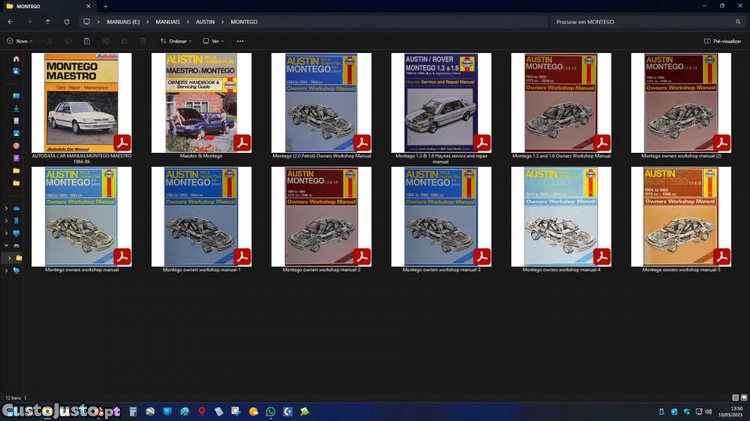The width and height of the screenshot is (750, 421).
Task: Expand the Ordenar sort dropdown
Action: (x=176, y=41)
